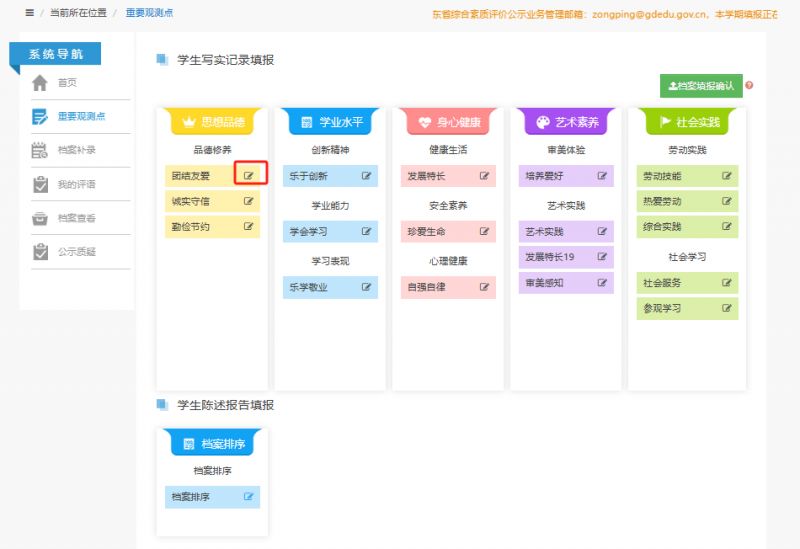Click the blue 档案排序 card header
The height and width of the screenshot is (549, 800).
(212, 443)
